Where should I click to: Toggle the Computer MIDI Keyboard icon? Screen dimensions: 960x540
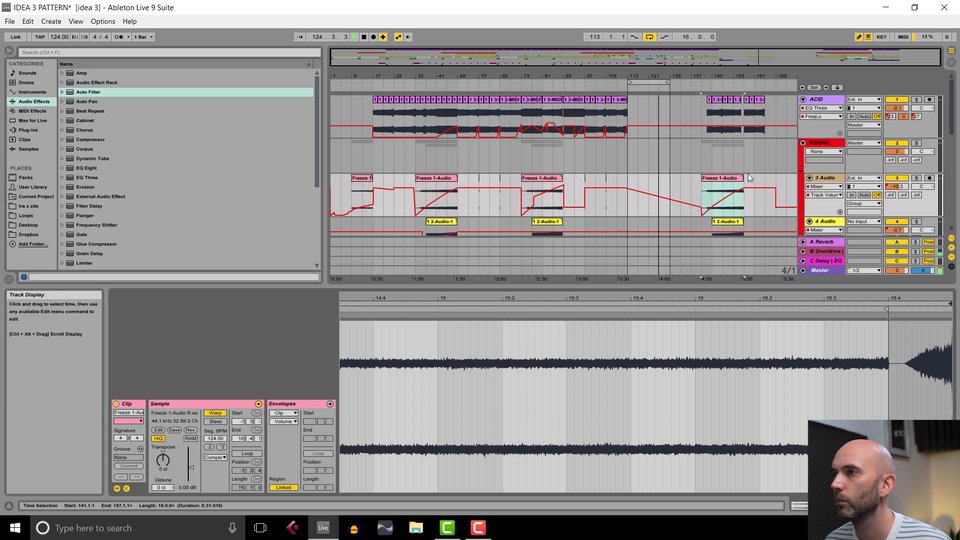[x=868, y=37]
